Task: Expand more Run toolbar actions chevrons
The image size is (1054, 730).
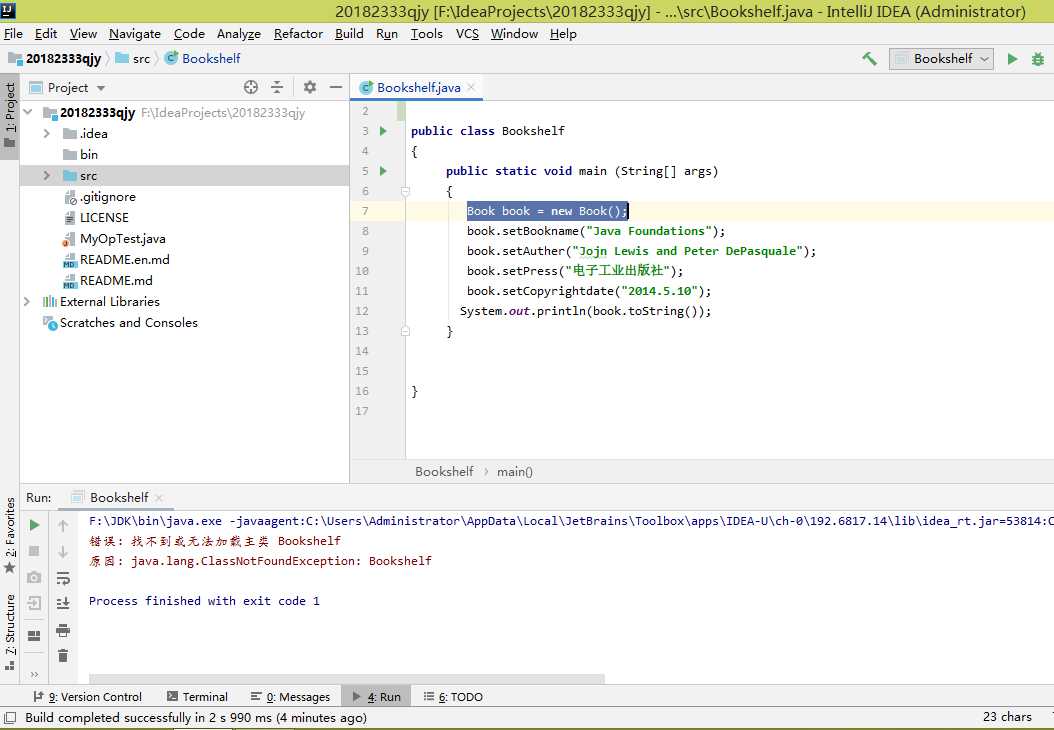Action: click(x=34, y=674)
